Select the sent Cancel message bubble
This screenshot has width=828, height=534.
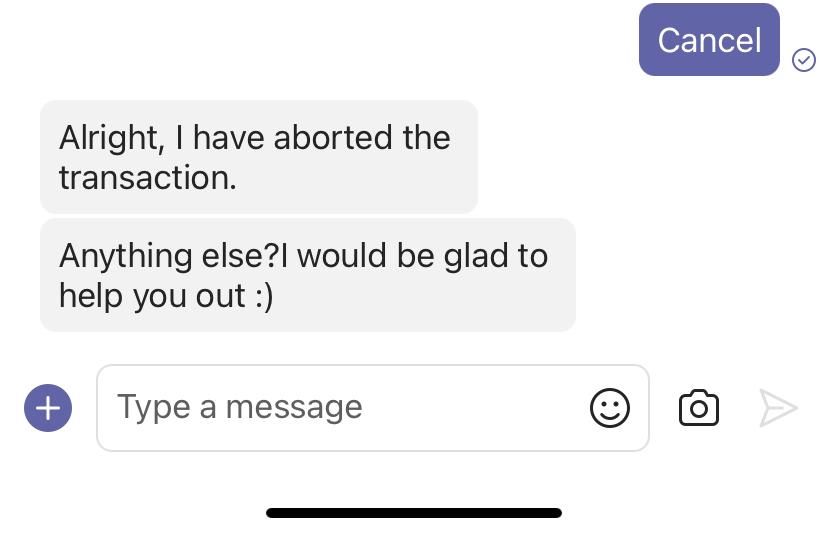click(x=709, y=40)
